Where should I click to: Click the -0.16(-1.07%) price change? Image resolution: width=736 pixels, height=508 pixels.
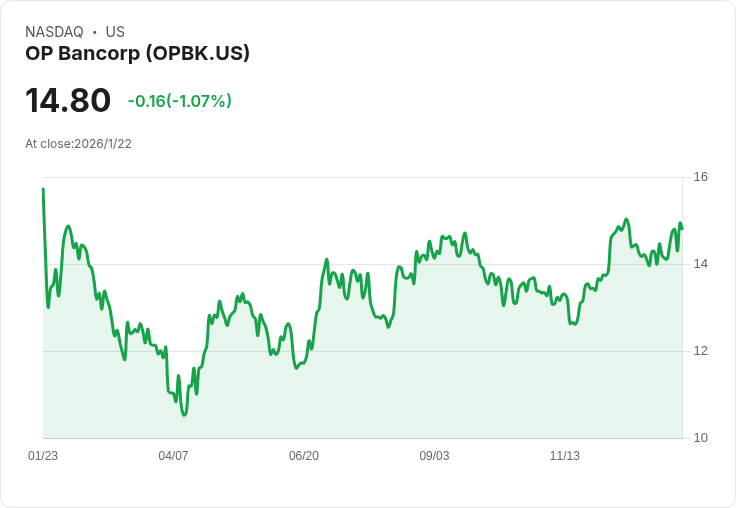(180, 101)
